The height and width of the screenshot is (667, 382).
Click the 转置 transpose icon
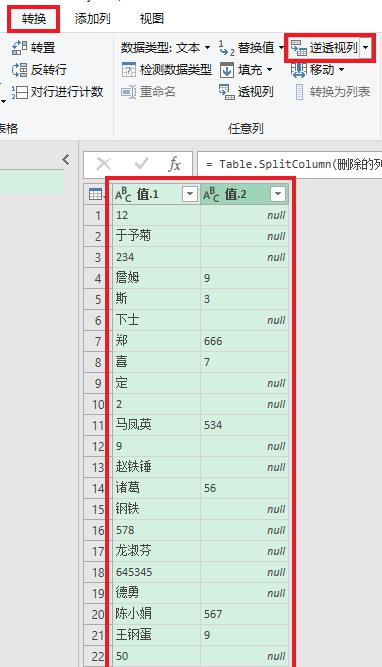click(x=19, y=48)
